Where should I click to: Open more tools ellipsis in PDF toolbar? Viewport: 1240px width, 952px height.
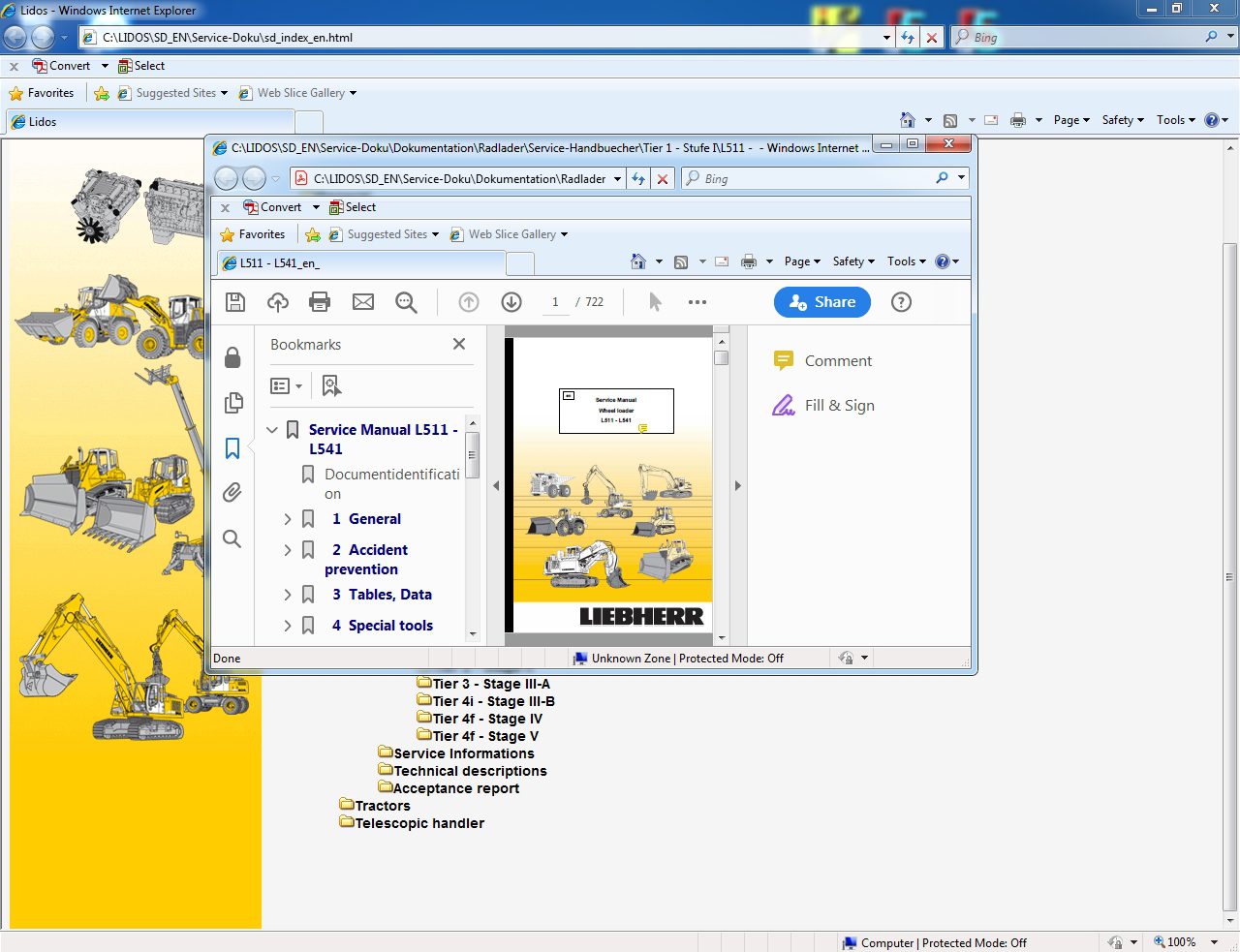pyautogui.click(x=697, y=302)
